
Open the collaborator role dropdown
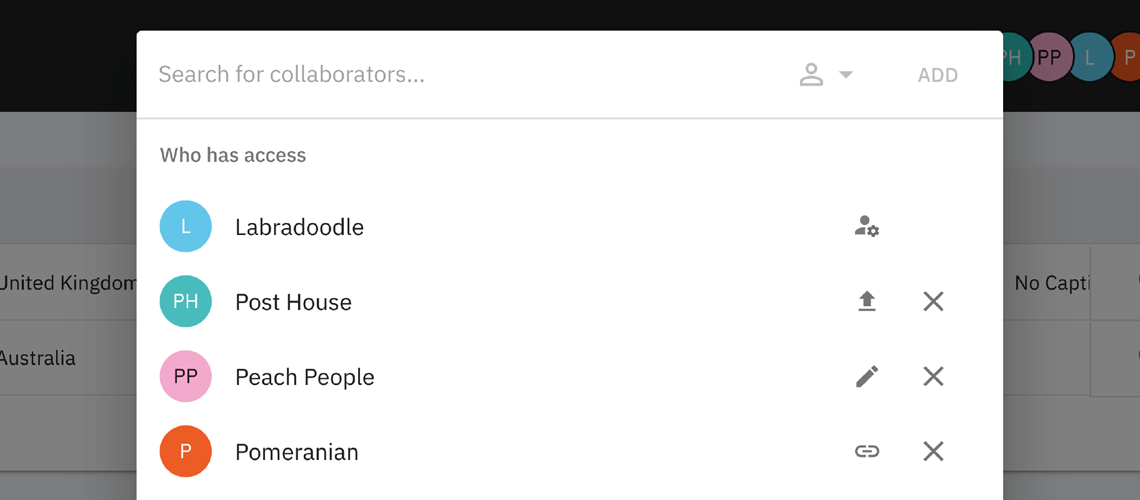[x=826, y=75]
